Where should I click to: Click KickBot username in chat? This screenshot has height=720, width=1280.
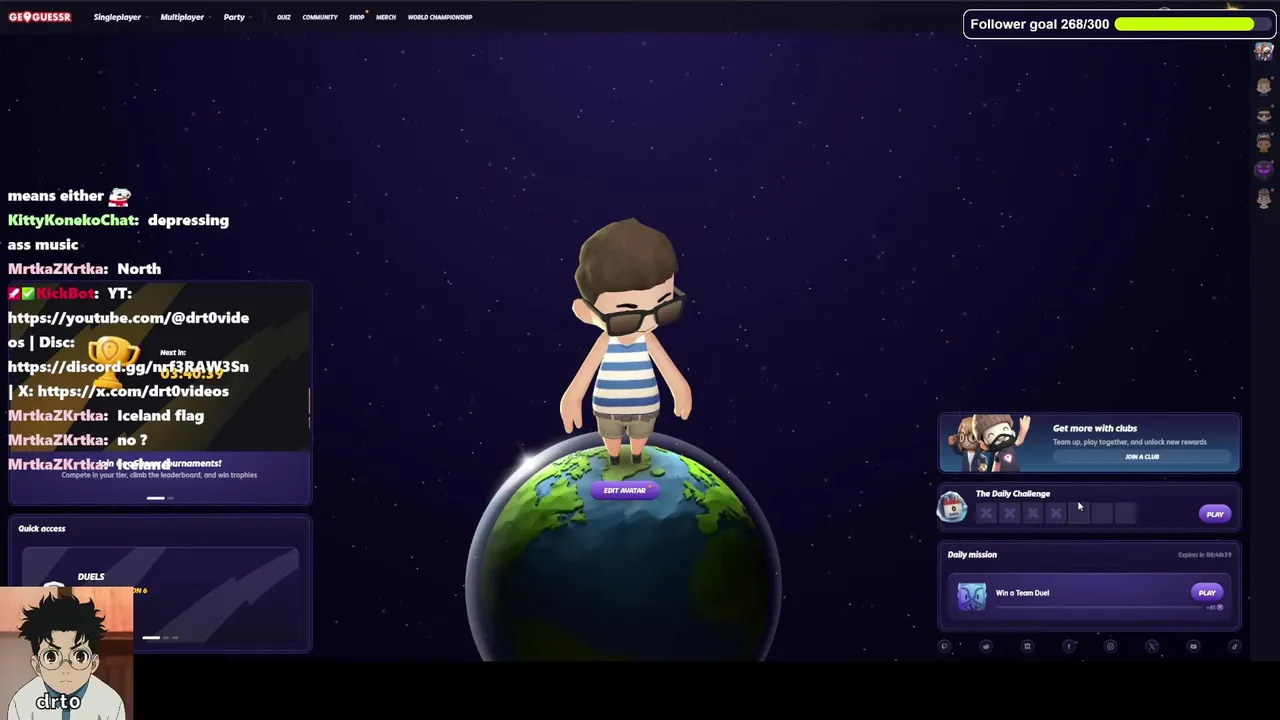point(67,293)
